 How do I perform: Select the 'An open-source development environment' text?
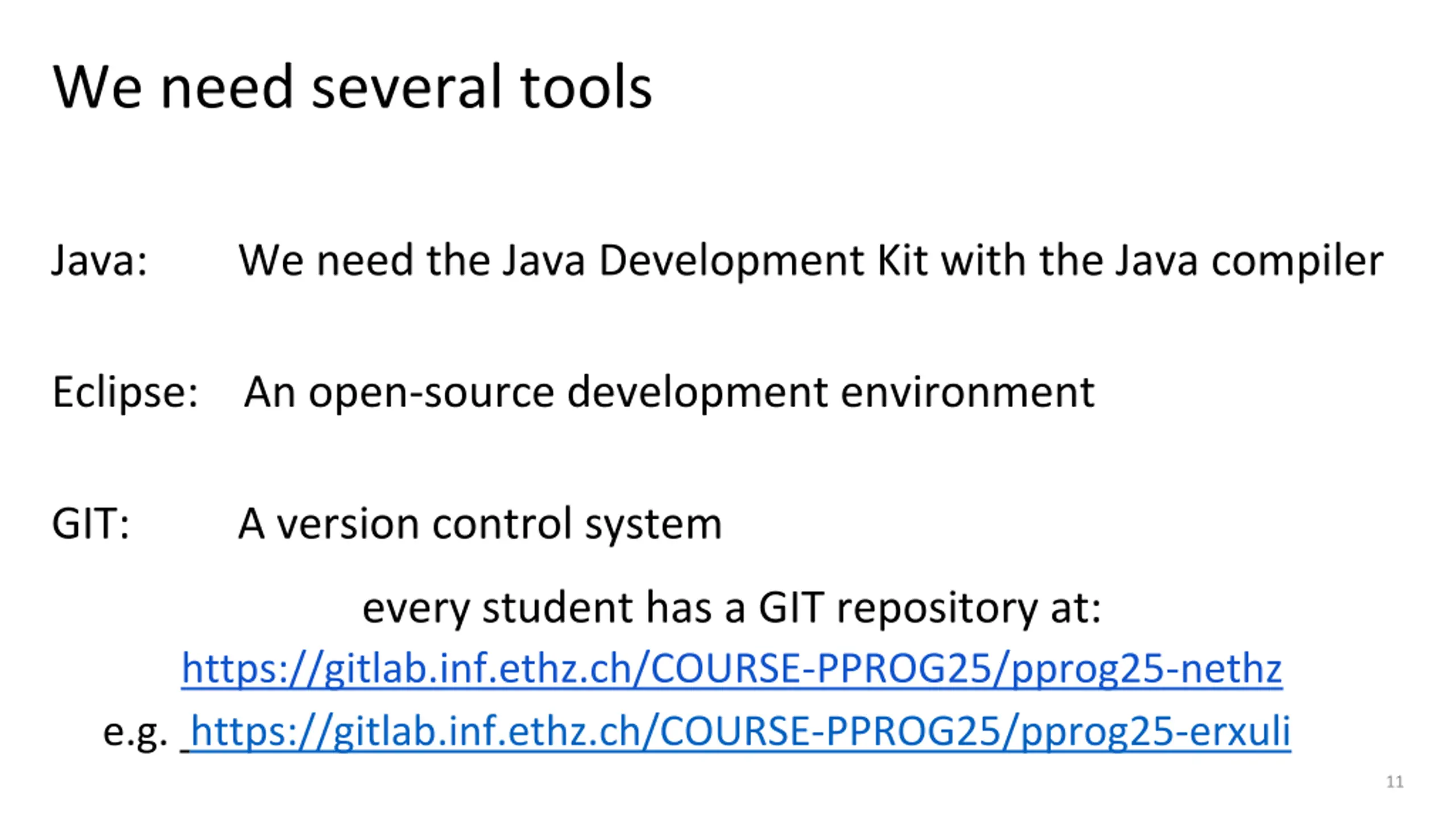[669, 392]
